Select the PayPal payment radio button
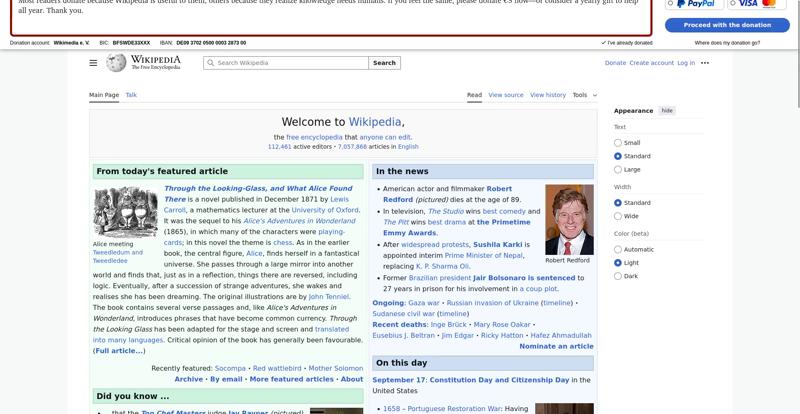 click(670, 3)
